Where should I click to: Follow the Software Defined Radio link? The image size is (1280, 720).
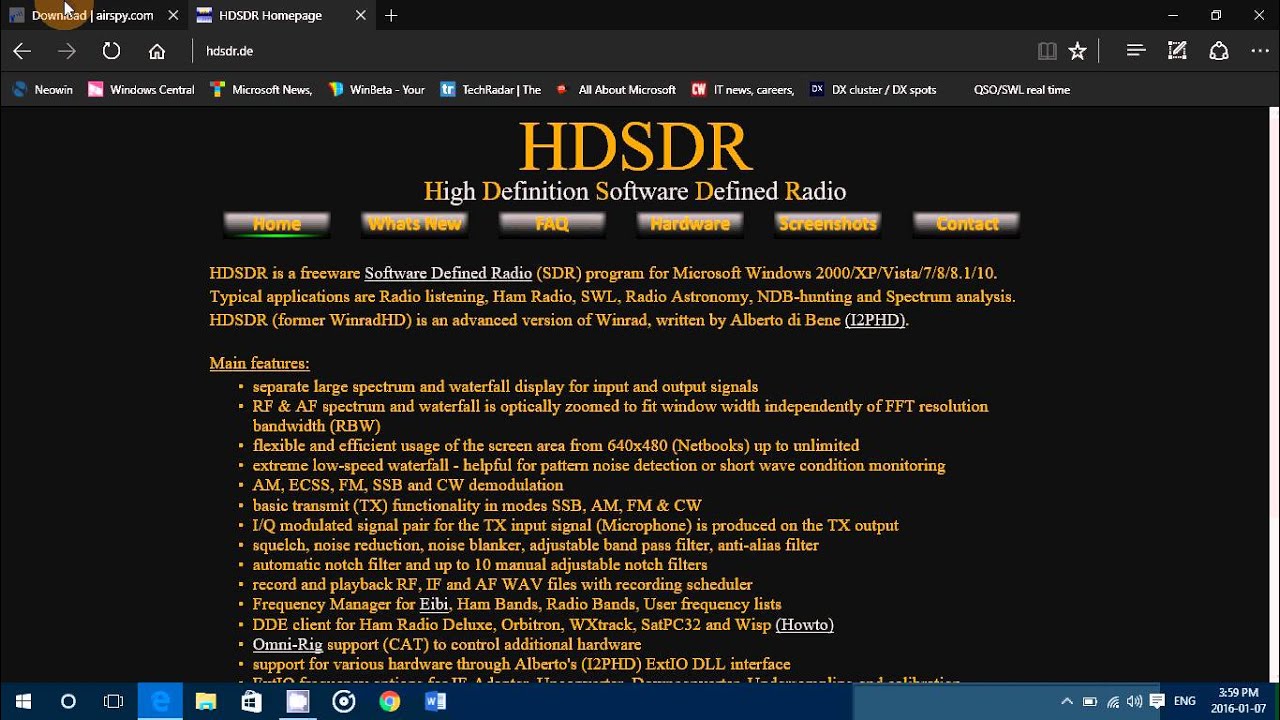[448, 273]
